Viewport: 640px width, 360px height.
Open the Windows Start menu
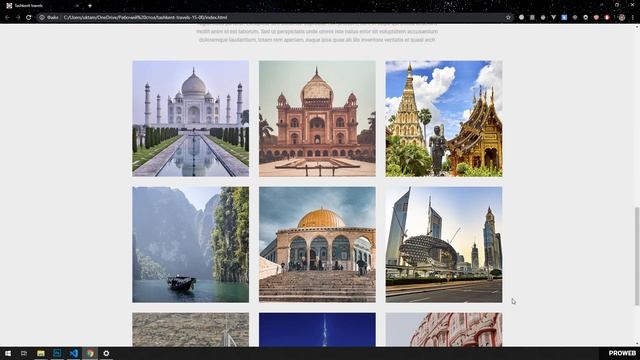click(x=8, y=353)
